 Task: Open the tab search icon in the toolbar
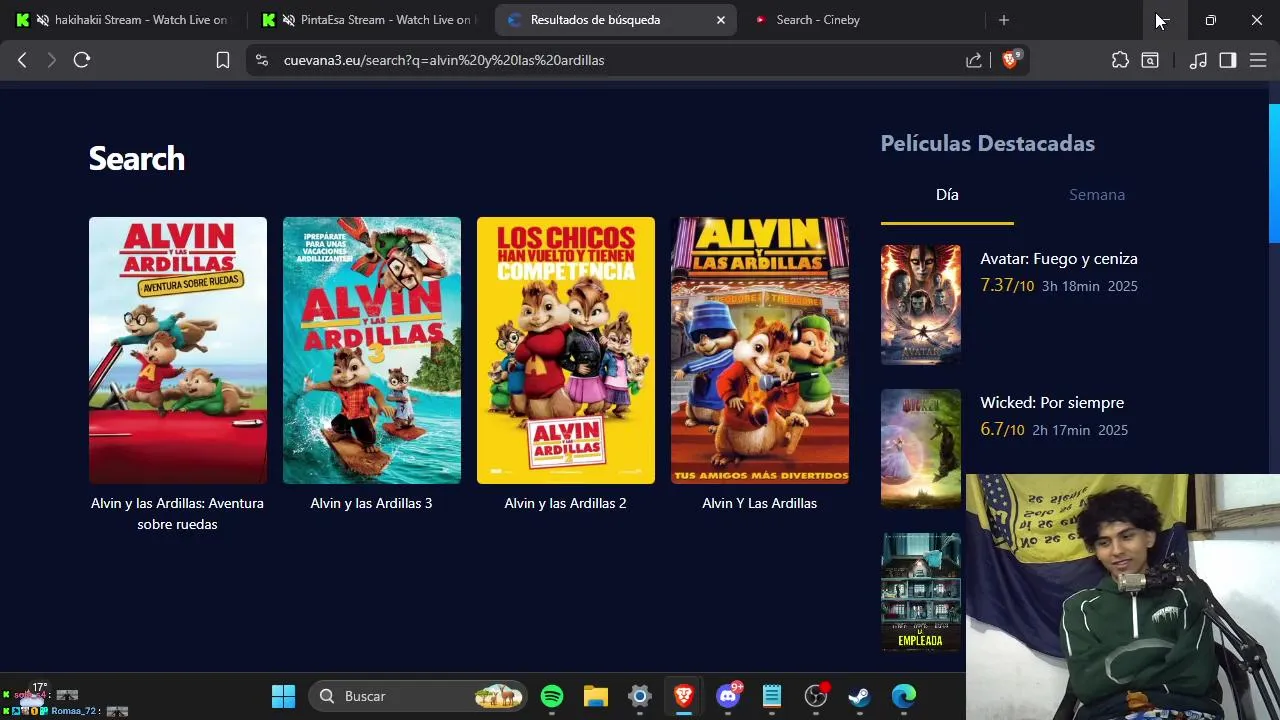[1150, 60]
